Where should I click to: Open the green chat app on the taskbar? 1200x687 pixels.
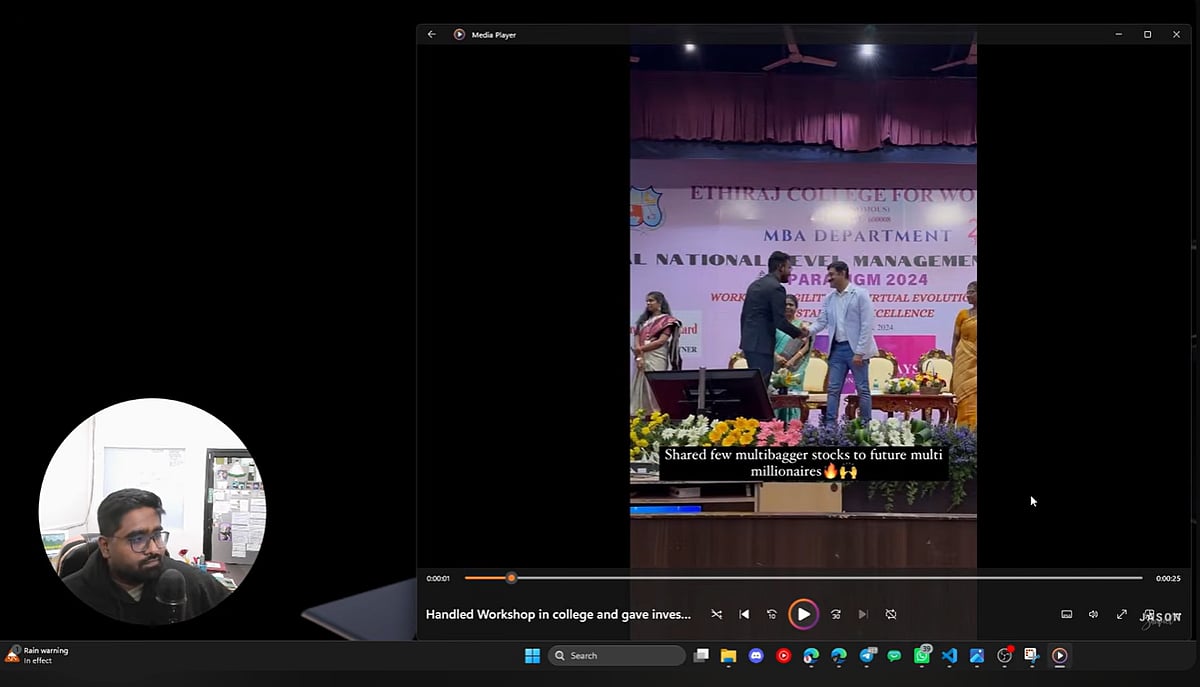(x=894, y=656)
